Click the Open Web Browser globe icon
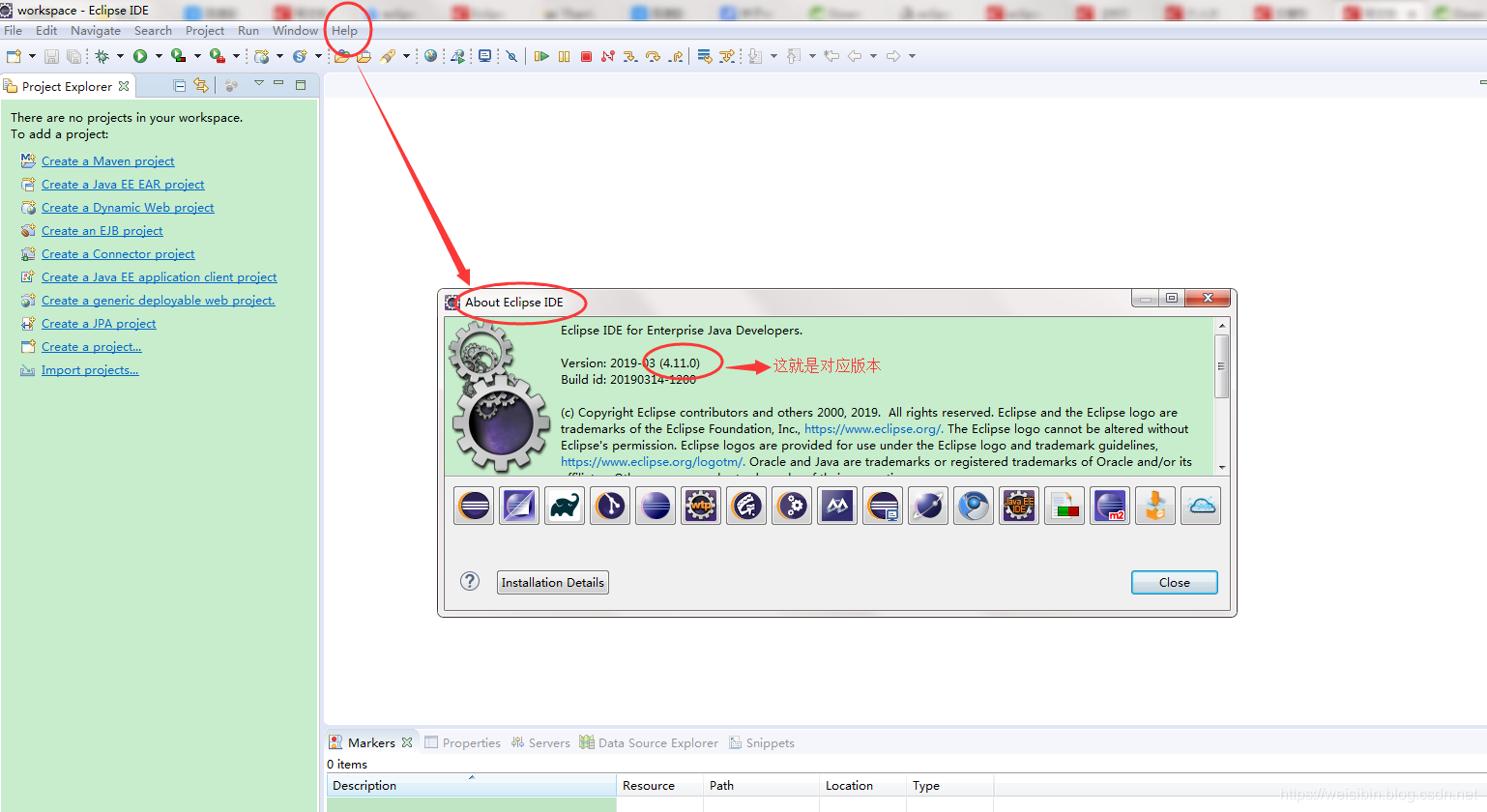 [431, 56]
